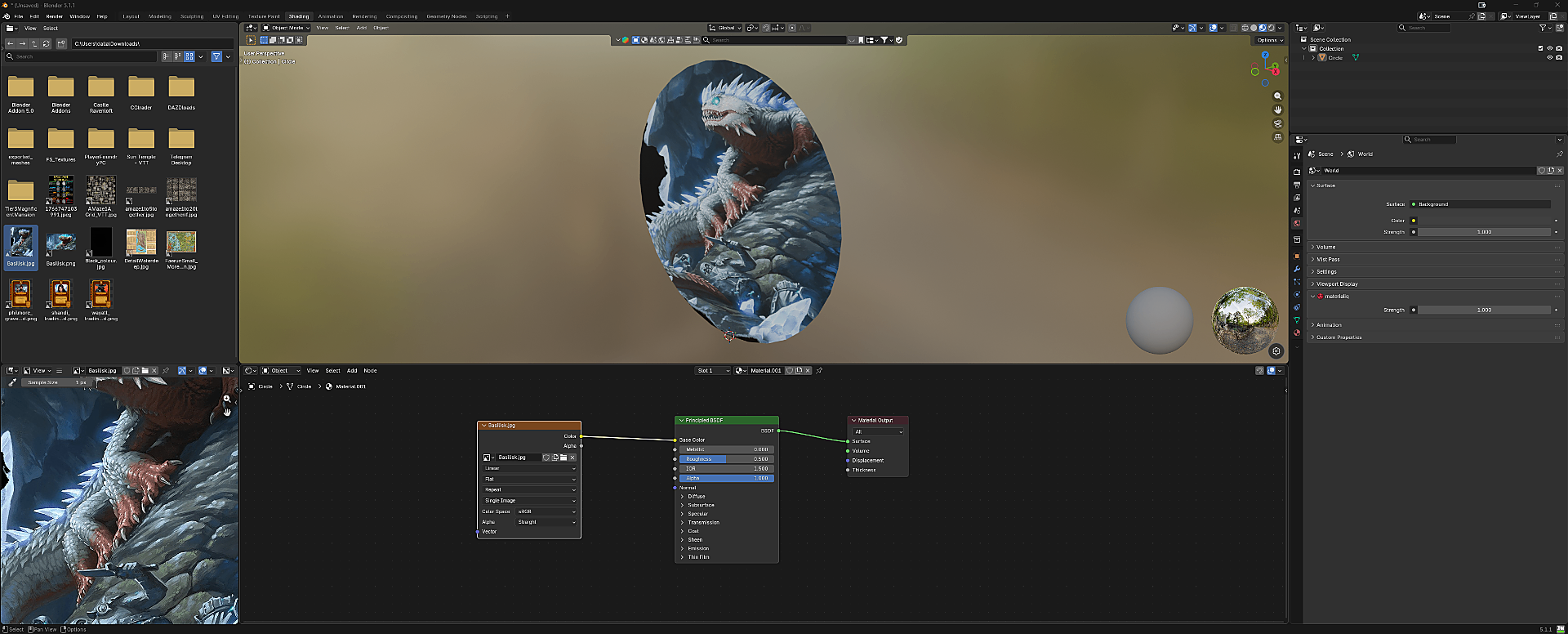Collapse the Surface panel

(1433, 185)
